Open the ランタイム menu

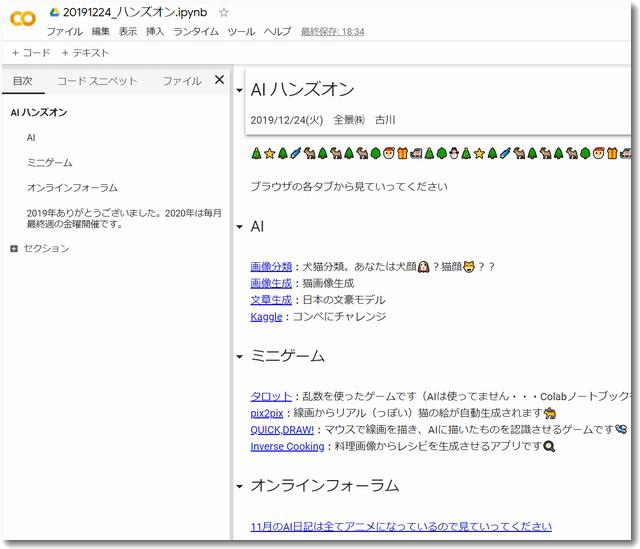(x=196, y=31)
